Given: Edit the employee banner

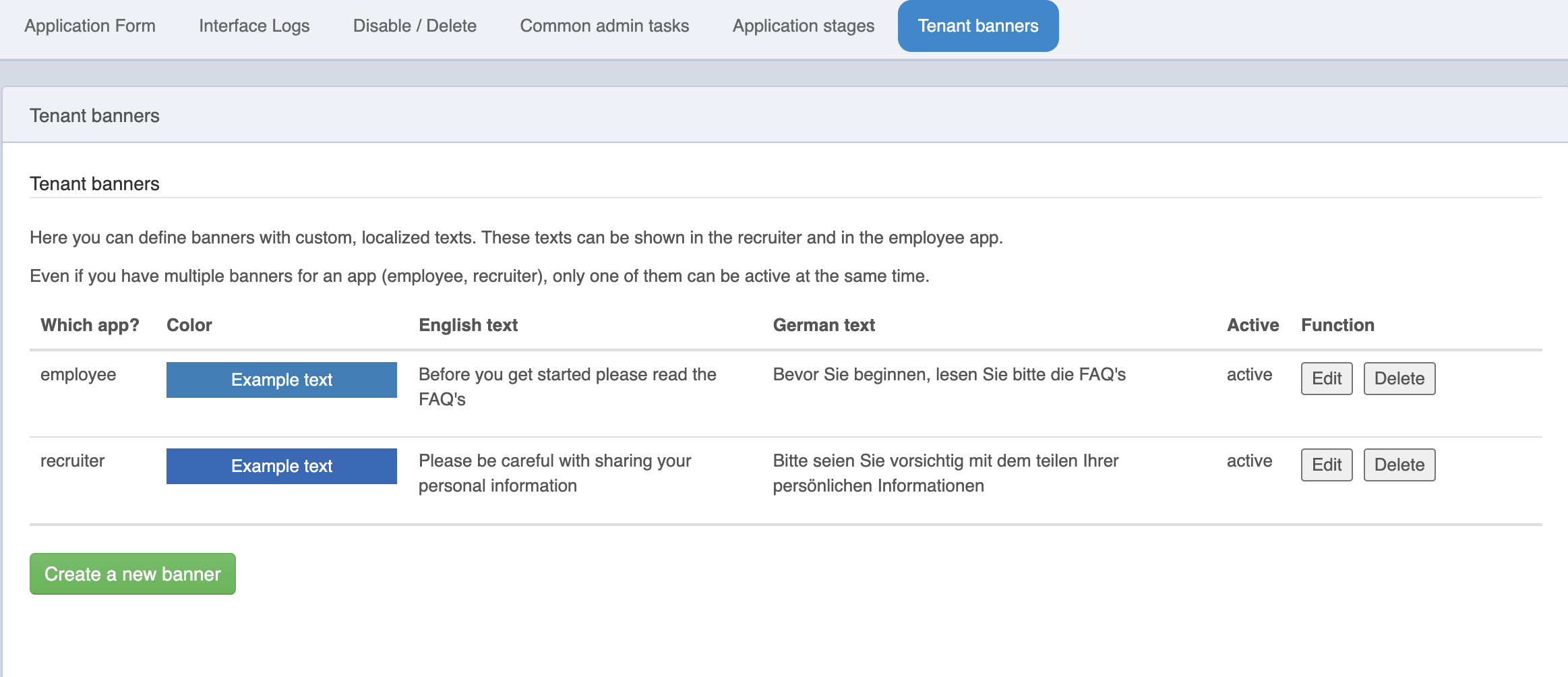Looking at the screenshot, I should click(1326, 378).
